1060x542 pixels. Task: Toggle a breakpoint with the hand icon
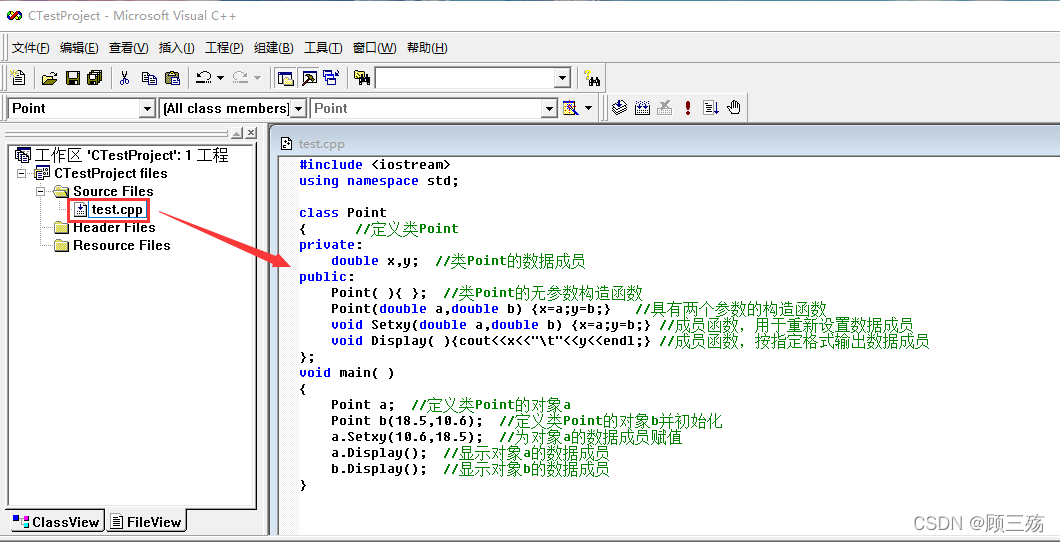coord(734,108)
